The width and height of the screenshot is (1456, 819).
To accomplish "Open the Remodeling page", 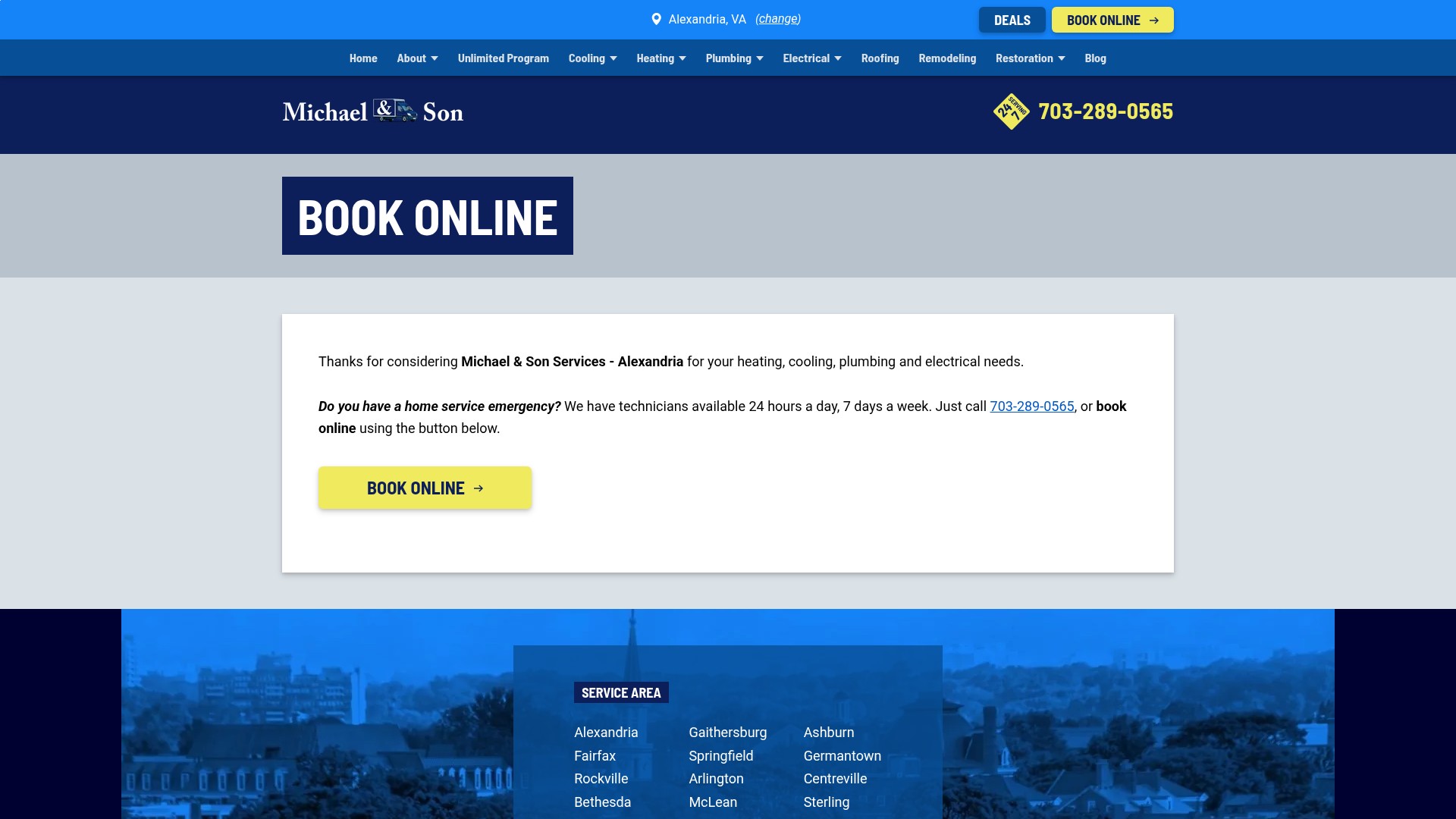I will 947,58.
